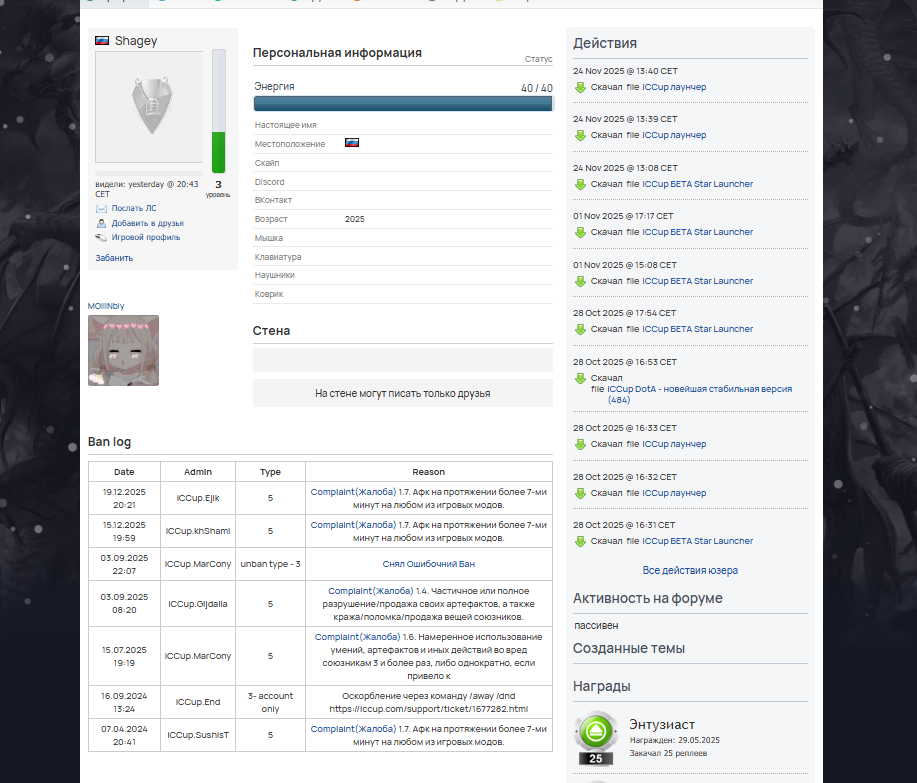Open Complaint link in 15.12.2025 ban row
The image size is (917, 783).
coord(353,525)
